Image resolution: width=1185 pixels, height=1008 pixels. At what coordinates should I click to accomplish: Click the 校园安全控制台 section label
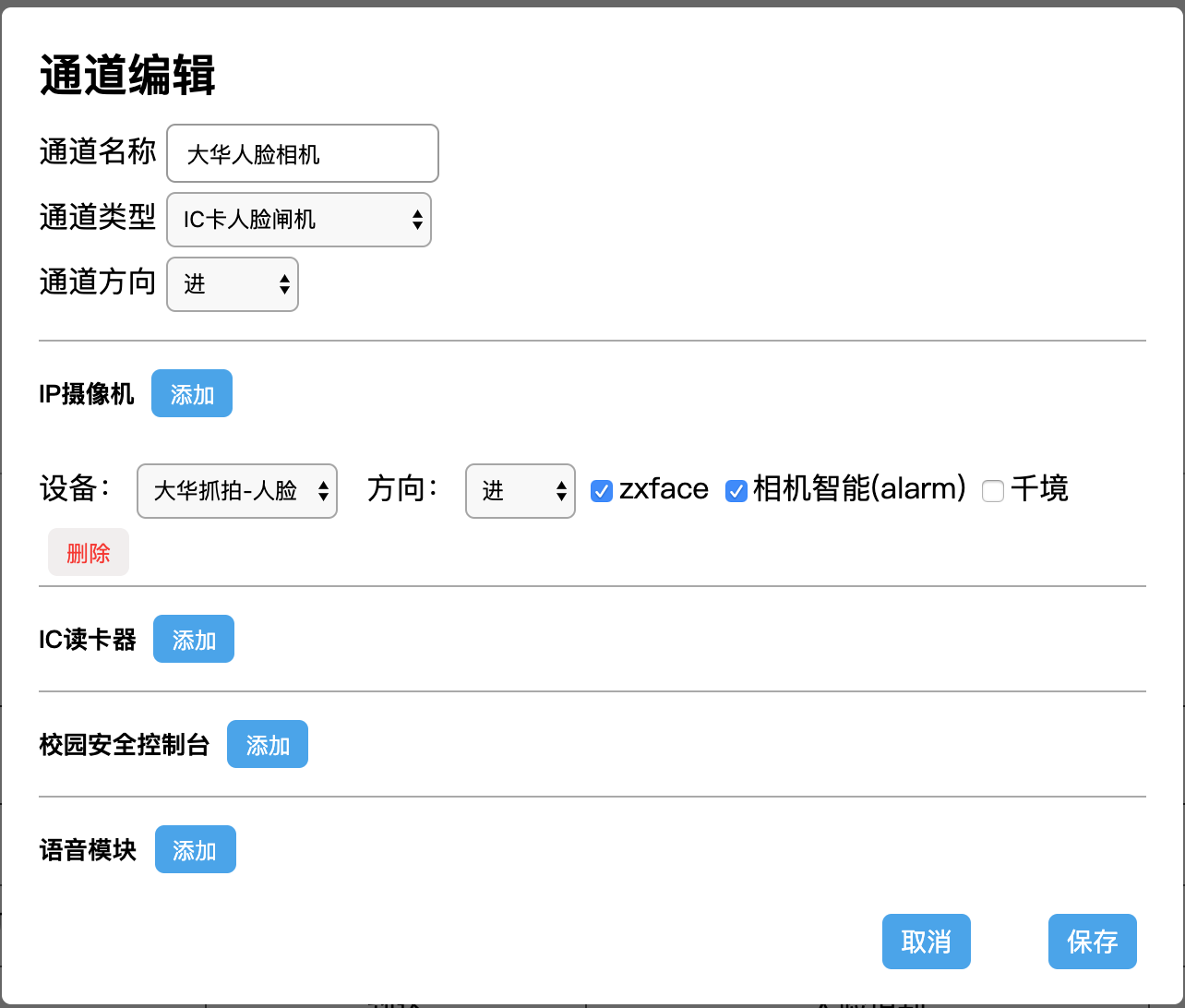125,745
